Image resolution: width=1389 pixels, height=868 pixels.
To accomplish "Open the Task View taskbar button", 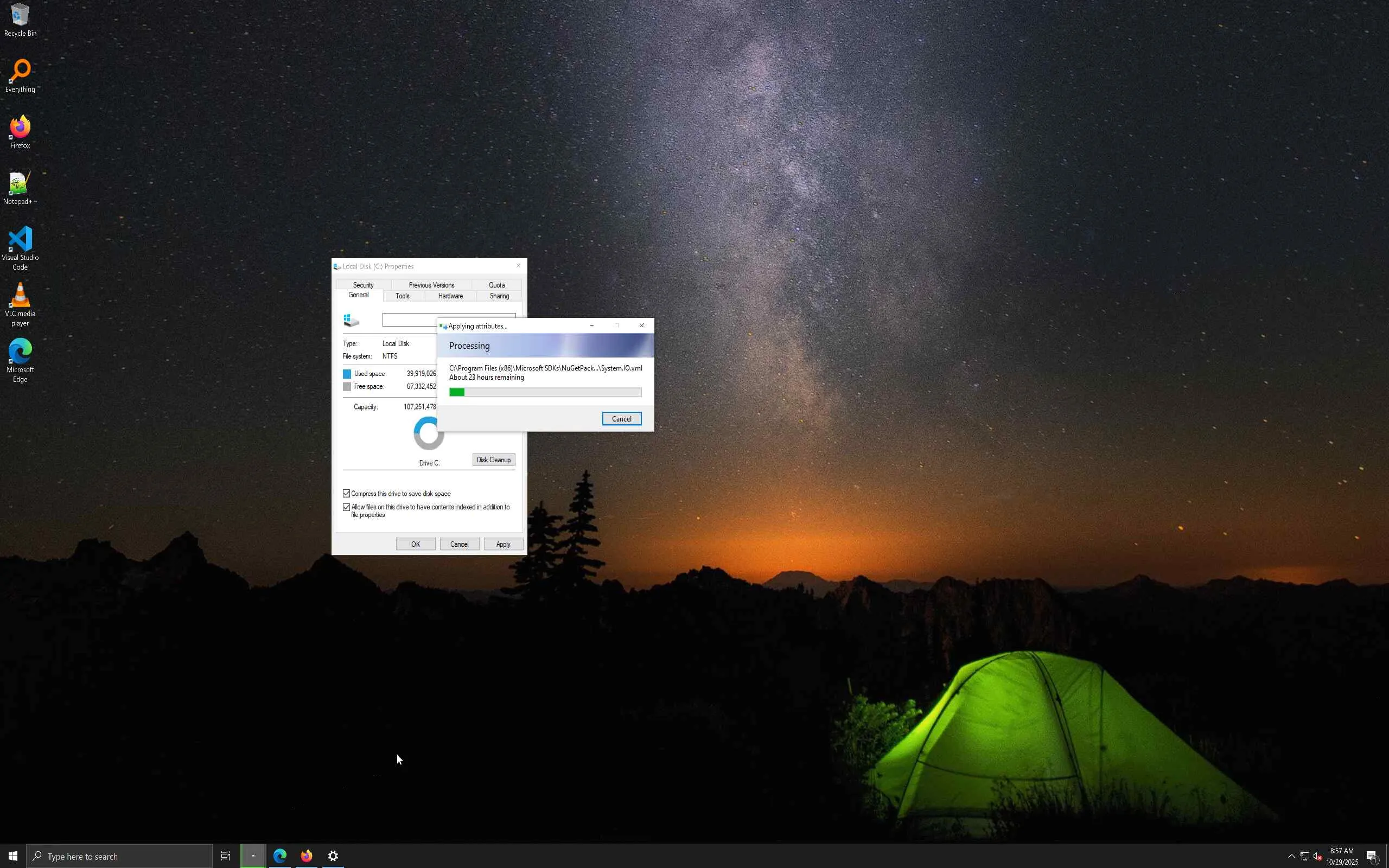I will [226, 856].
